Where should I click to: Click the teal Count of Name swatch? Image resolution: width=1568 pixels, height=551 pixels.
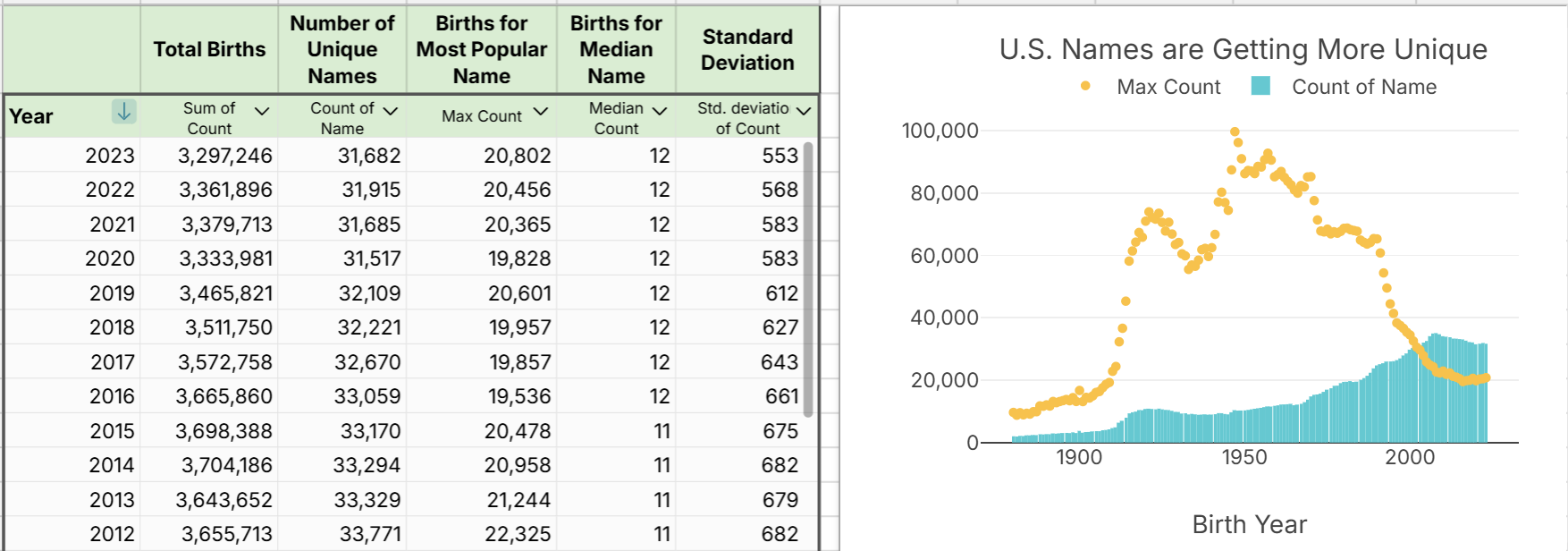click(1260, 87)
